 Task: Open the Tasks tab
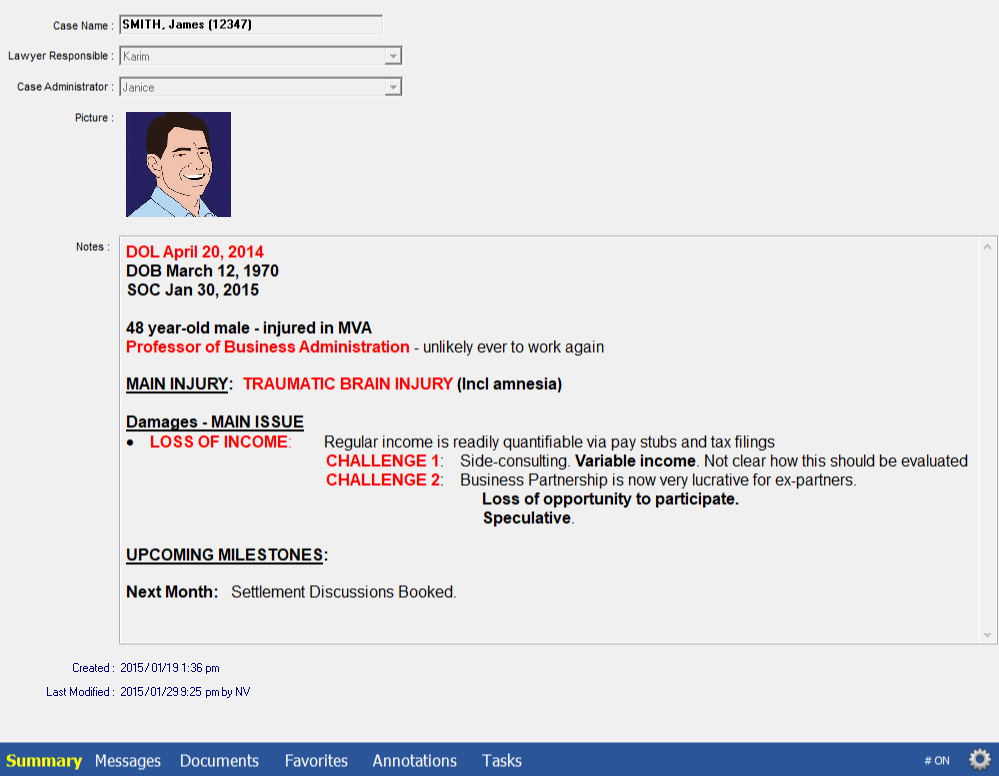[501, 761]
